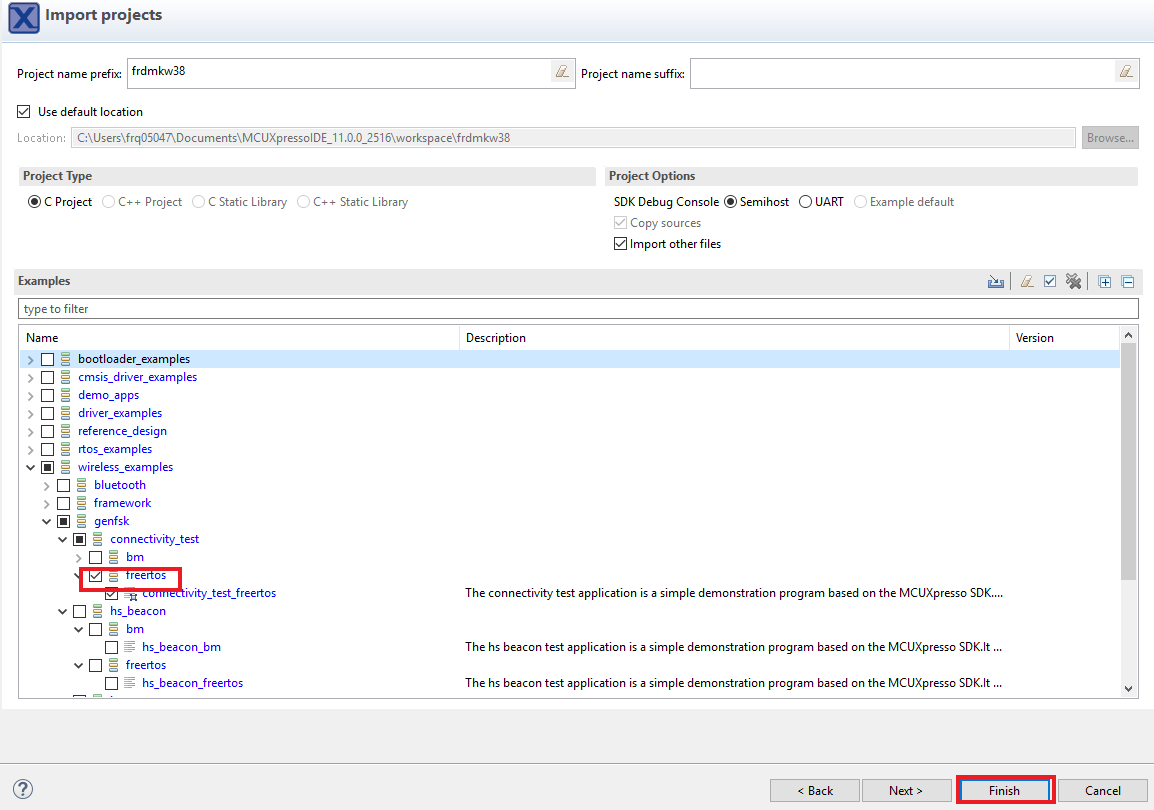
Task: Clear the project name suffix with eraser icon
Action: point(1126,72)
